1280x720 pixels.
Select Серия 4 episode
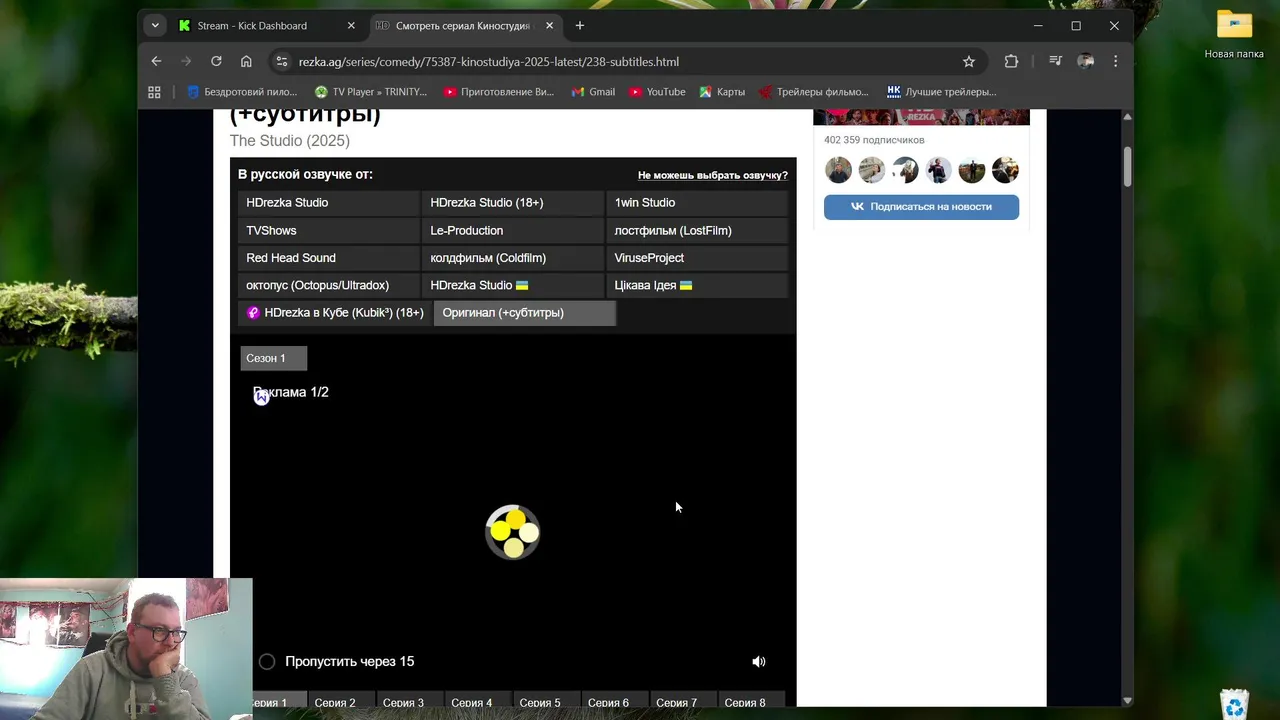pyautogui.click(x=478, y=700)
